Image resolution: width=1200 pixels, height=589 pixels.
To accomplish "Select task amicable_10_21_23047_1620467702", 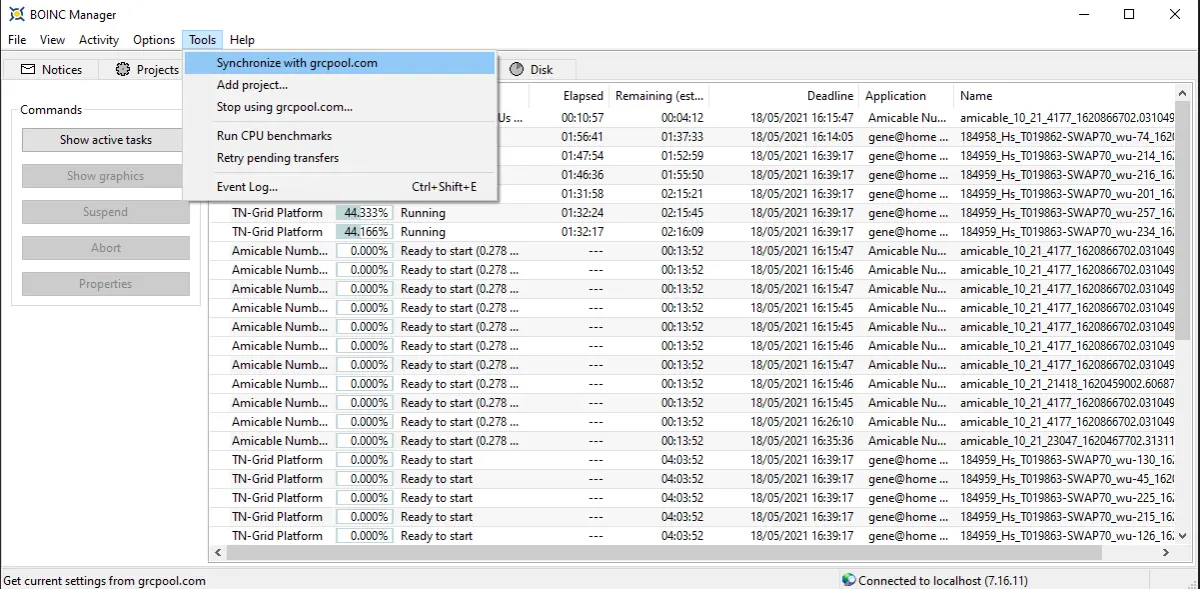I will pos(1066,441).
